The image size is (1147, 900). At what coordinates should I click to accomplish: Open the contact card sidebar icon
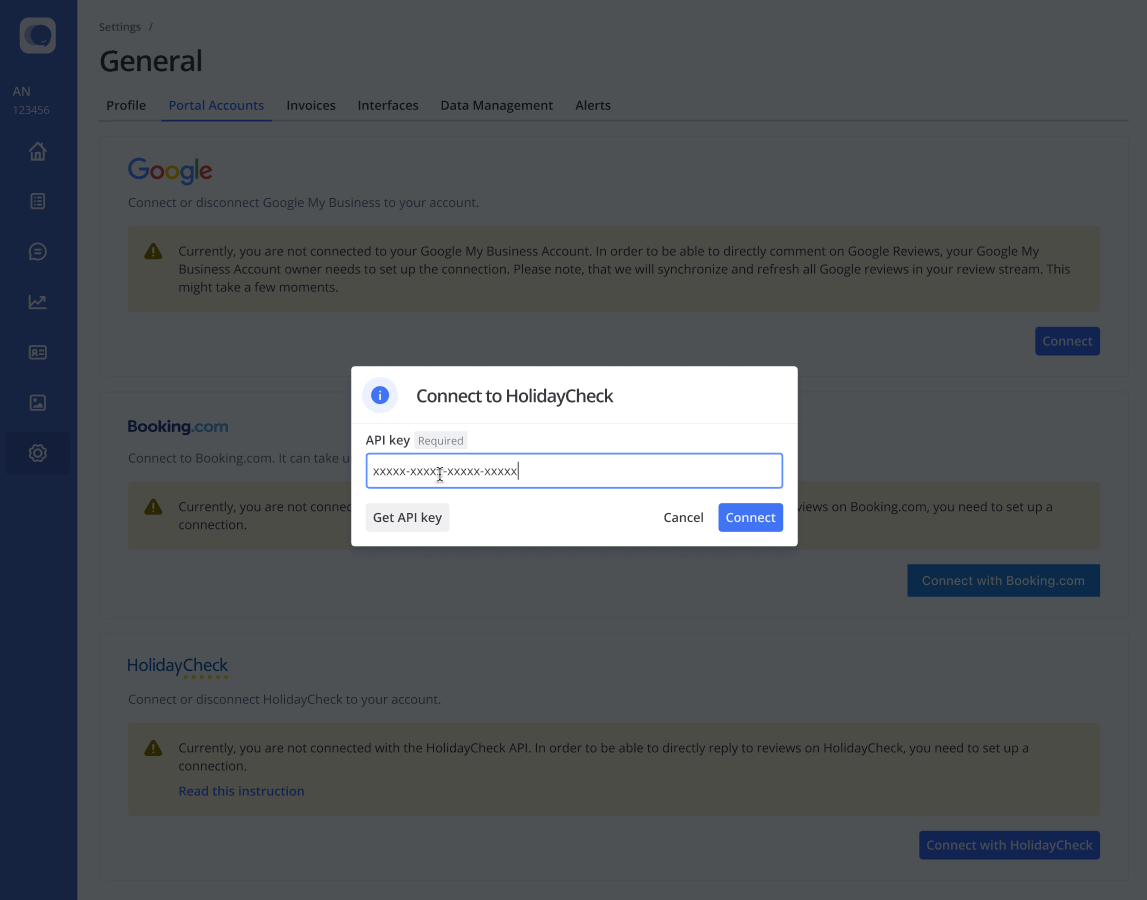click(37, 353)
